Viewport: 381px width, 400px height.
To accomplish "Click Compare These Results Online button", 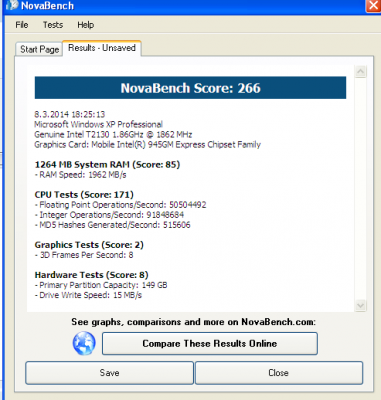I will (210, 343).
